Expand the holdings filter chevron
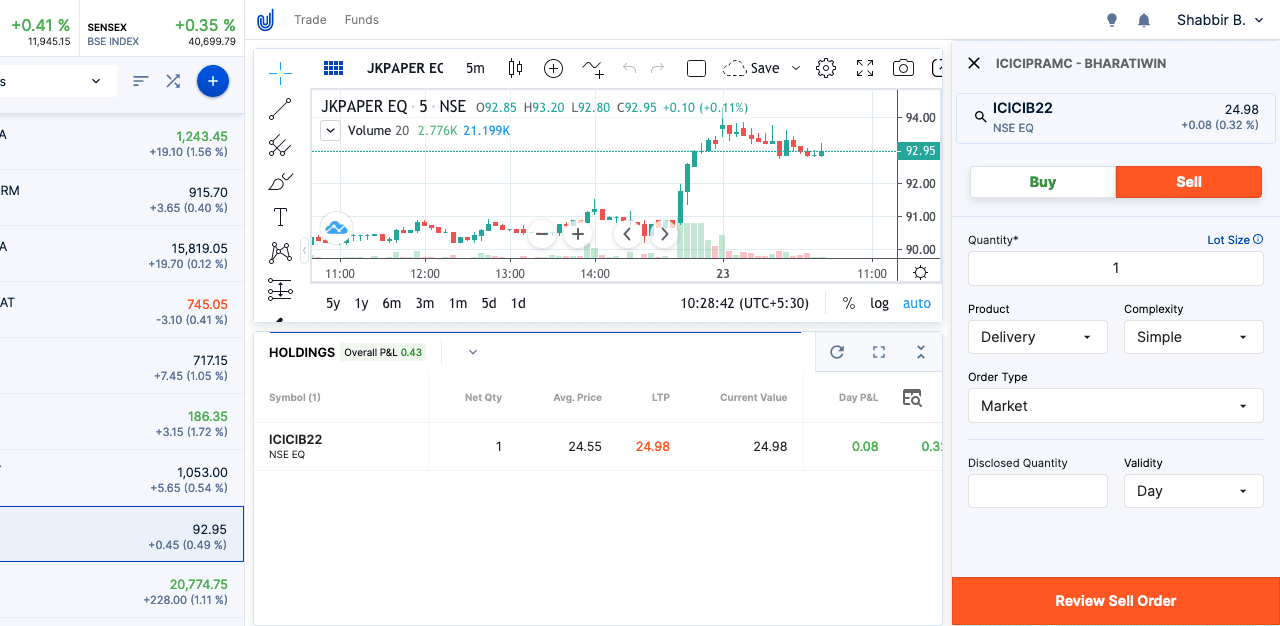1280x626 pixels. 473,352
